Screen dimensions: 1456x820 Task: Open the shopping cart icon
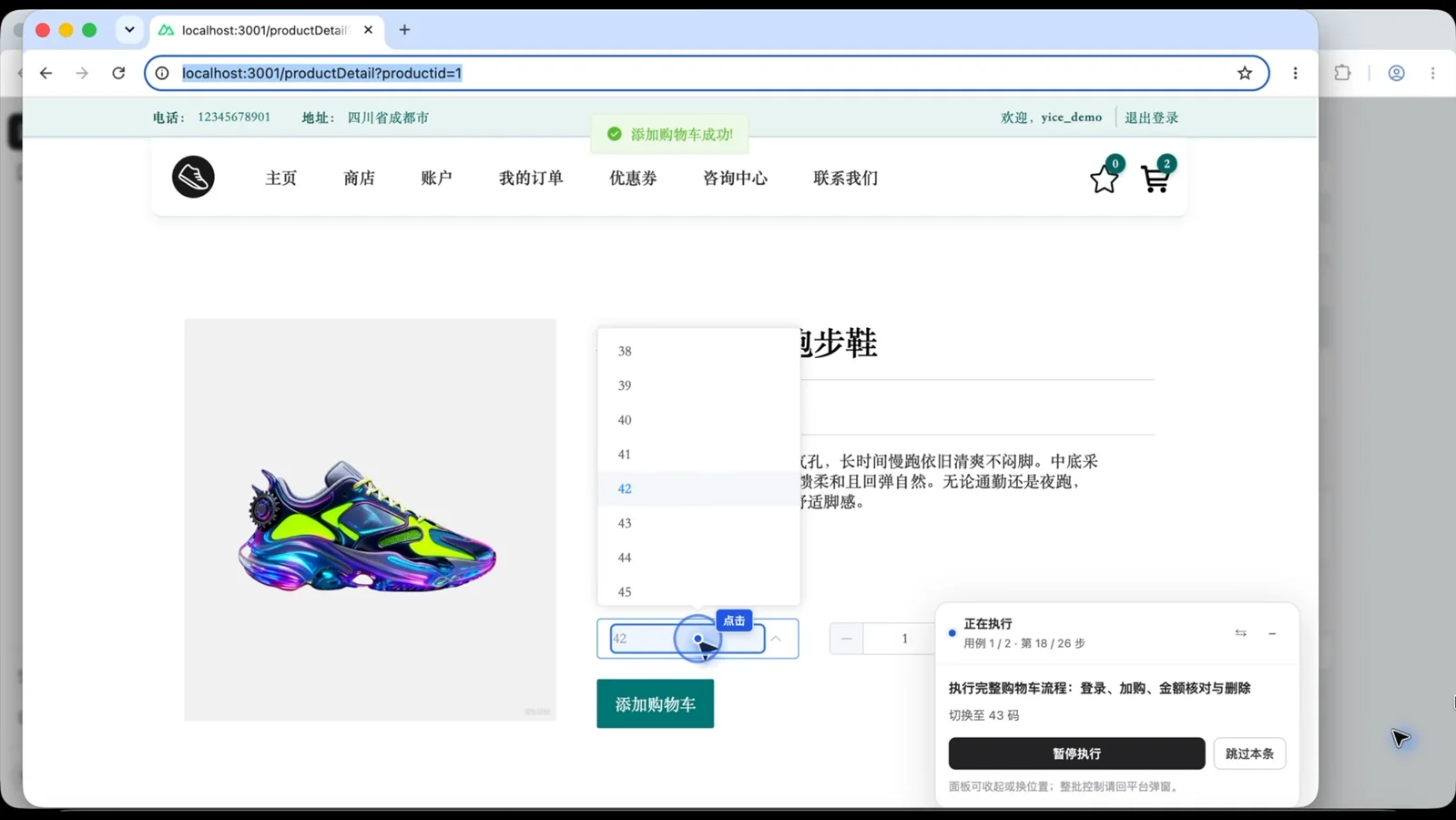pyautogui.click(x=1155, y=179)
